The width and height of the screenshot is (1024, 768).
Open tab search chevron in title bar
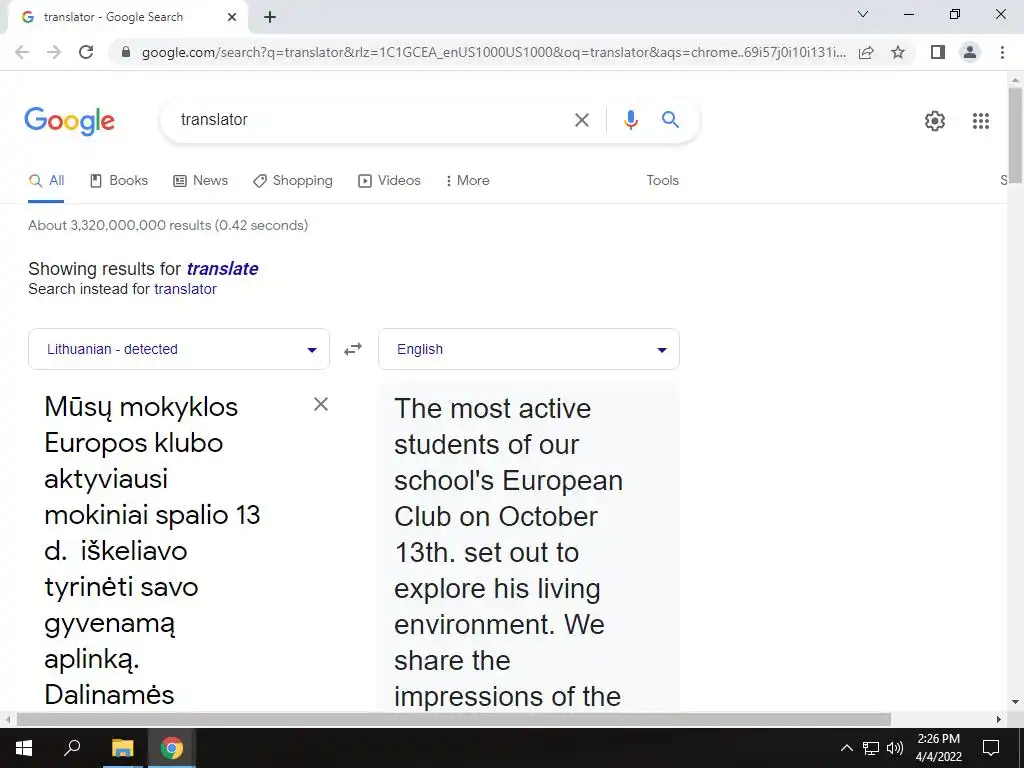(863, 14)
